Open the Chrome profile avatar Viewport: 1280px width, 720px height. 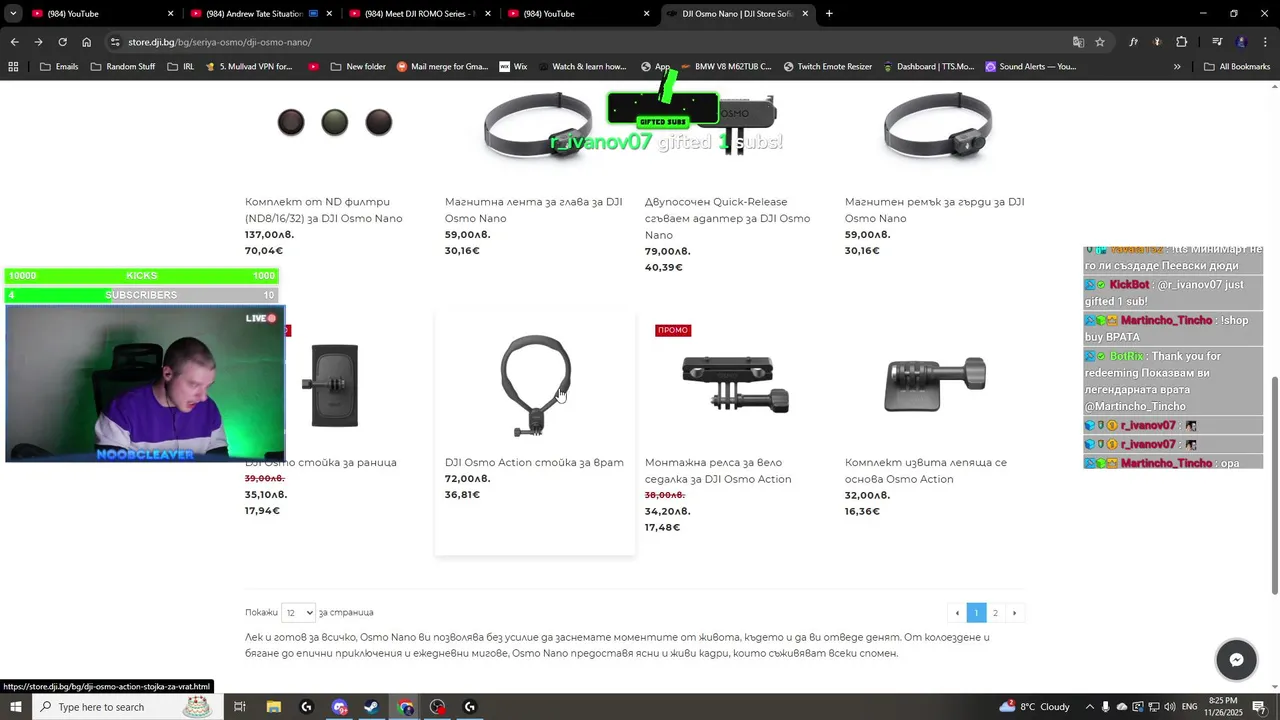(1241, 42)
